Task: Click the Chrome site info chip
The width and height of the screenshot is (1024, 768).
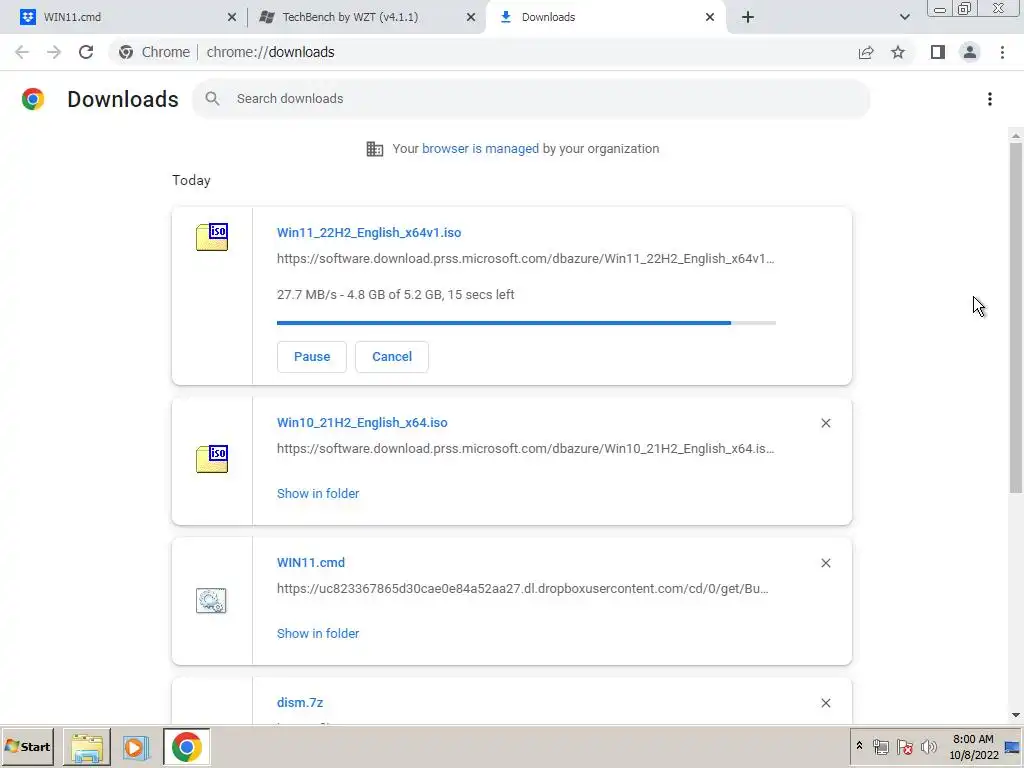Action: [154, 52]
